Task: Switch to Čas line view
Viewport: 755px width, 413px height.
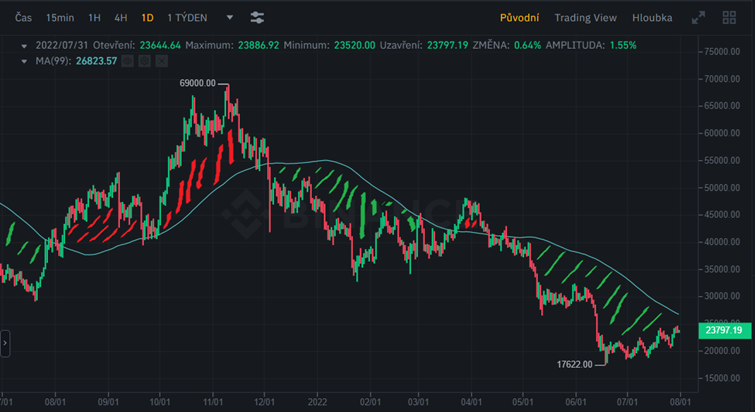Action: 23,18
